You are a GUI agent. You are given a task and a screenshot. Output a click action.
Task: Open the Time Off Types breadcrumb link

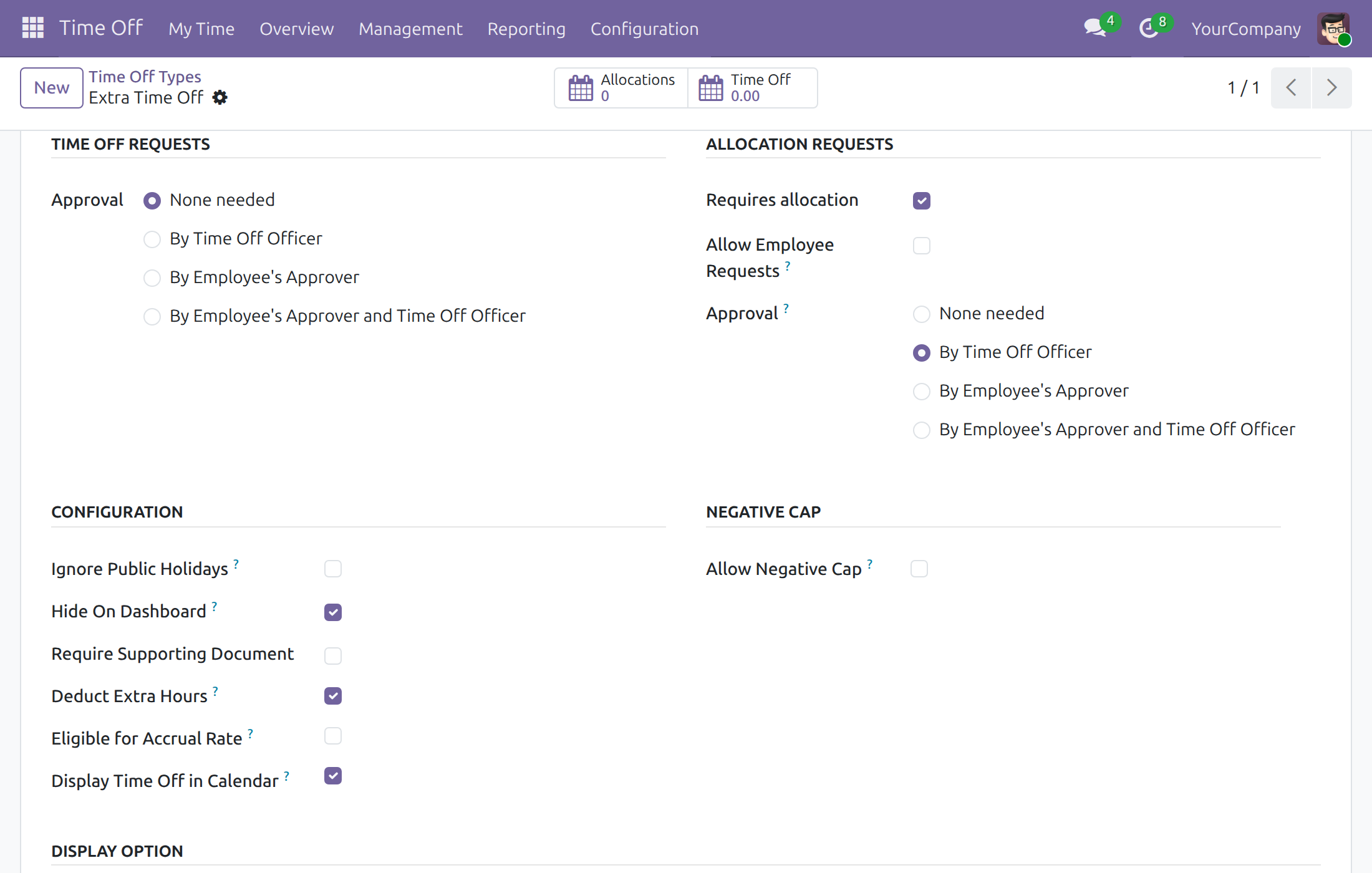(145, 77)
